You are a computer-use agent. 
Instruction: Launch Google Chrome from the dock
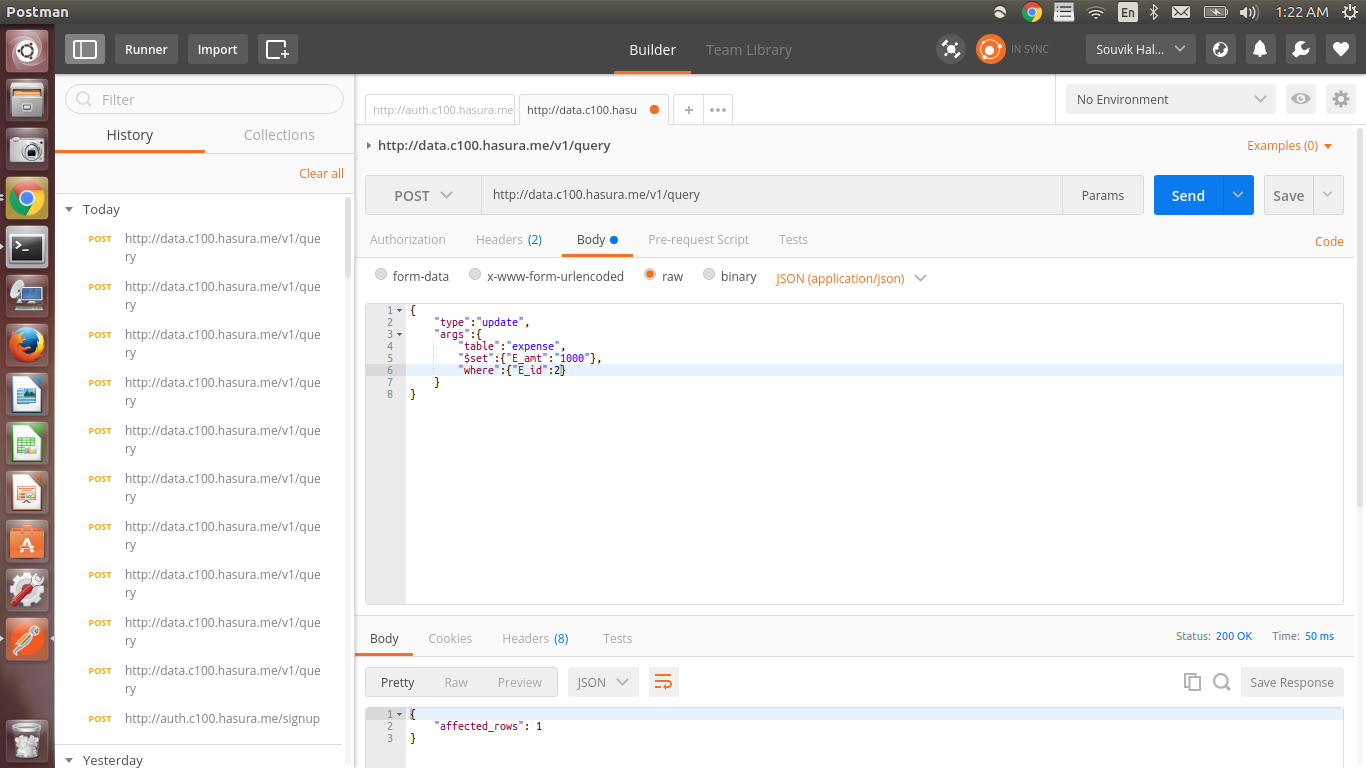[x=27, y=198]
